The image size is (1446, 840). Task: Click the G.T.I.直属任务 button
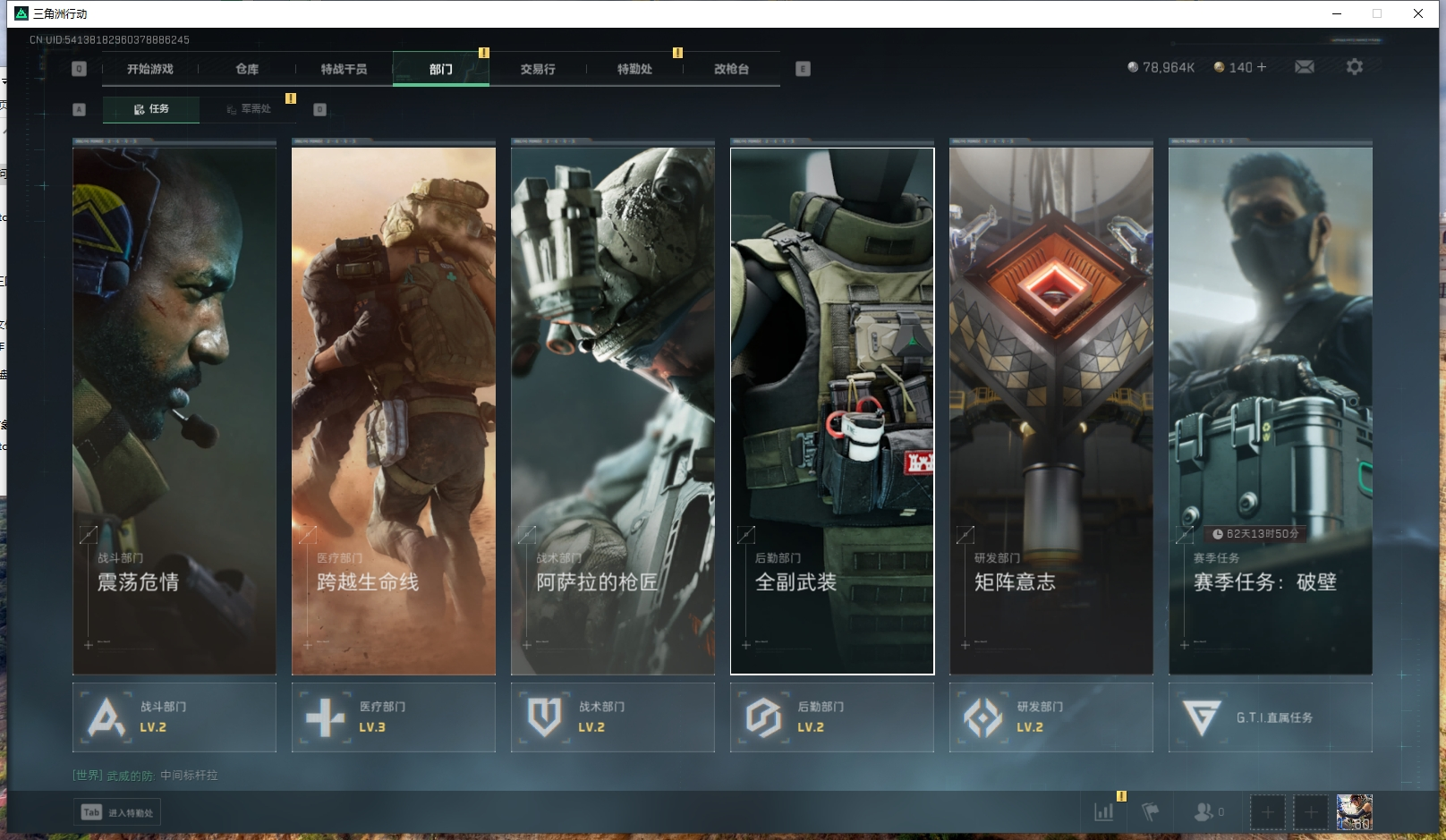pyautogui.click(x=1271, y=717)
